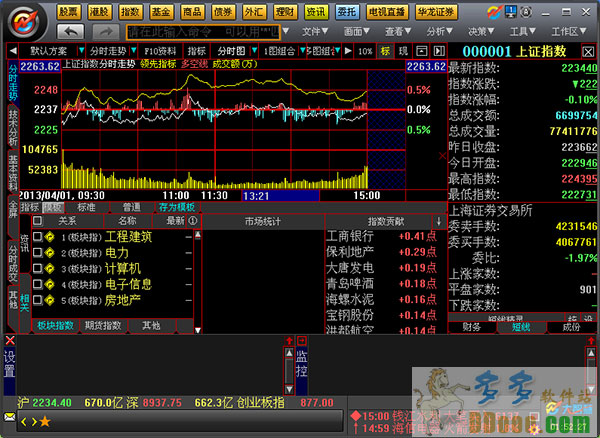Open the 分析 analysis dropdown menu
The width and height of the screenshot is (600, 438).
pyautogui.click(x=439, y=32)
